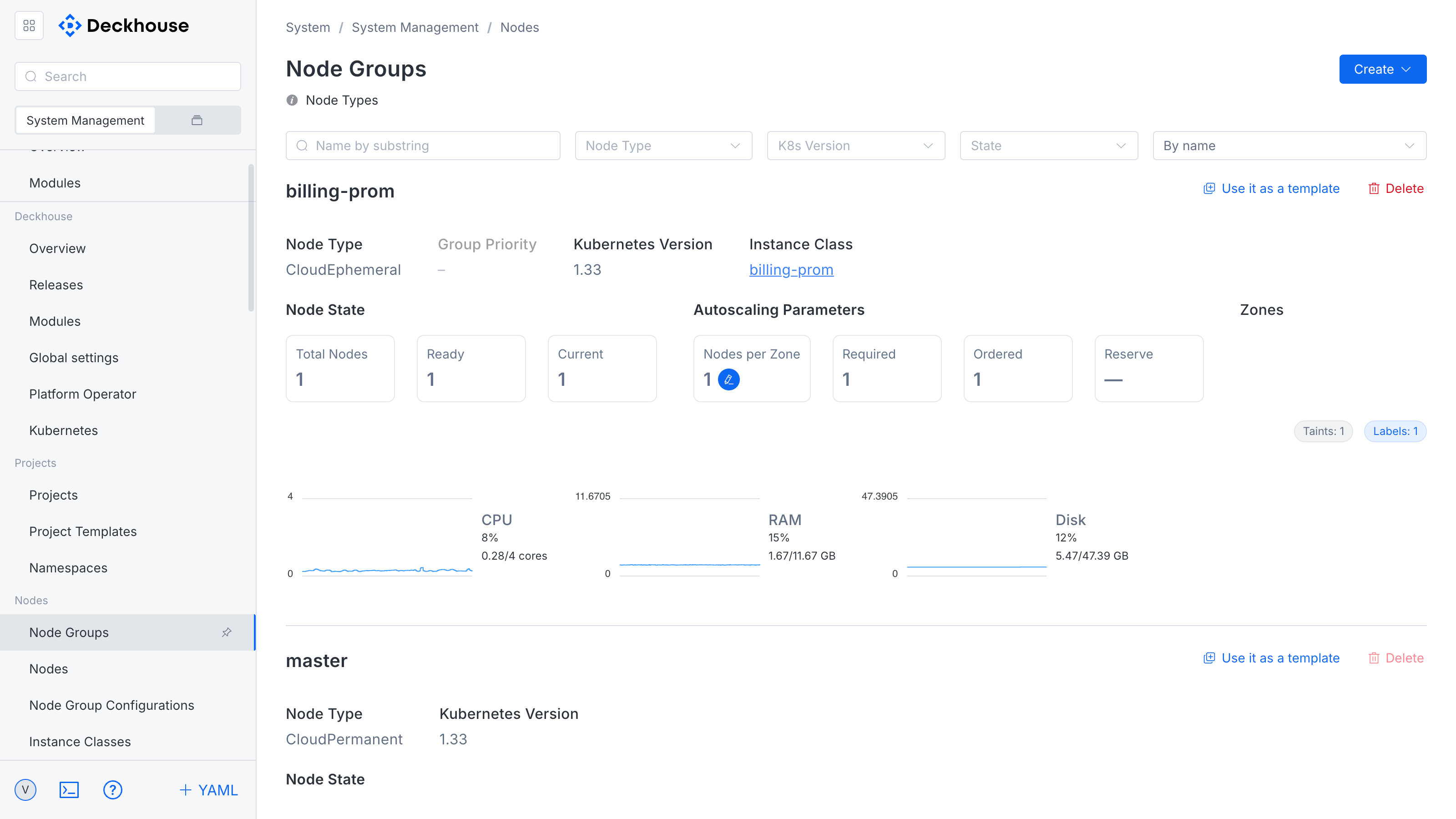Click the Taints: 1 badge
Viewport: 1456px width, 819px height.
[x=1323, y=431]
